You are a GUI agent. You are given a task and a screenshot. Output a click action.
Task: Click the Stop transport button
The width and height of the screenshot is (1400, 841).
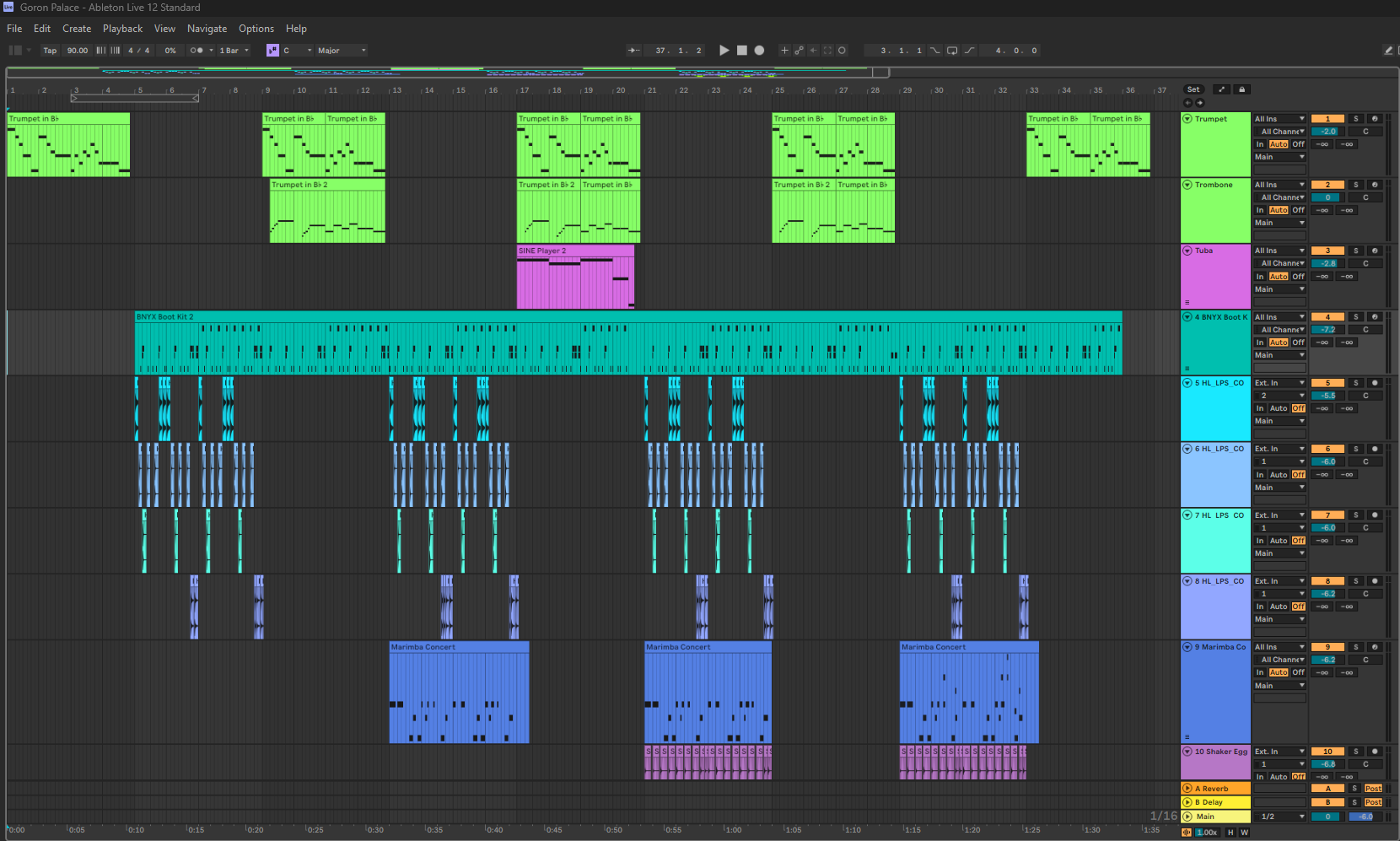[x=742, y=51]
